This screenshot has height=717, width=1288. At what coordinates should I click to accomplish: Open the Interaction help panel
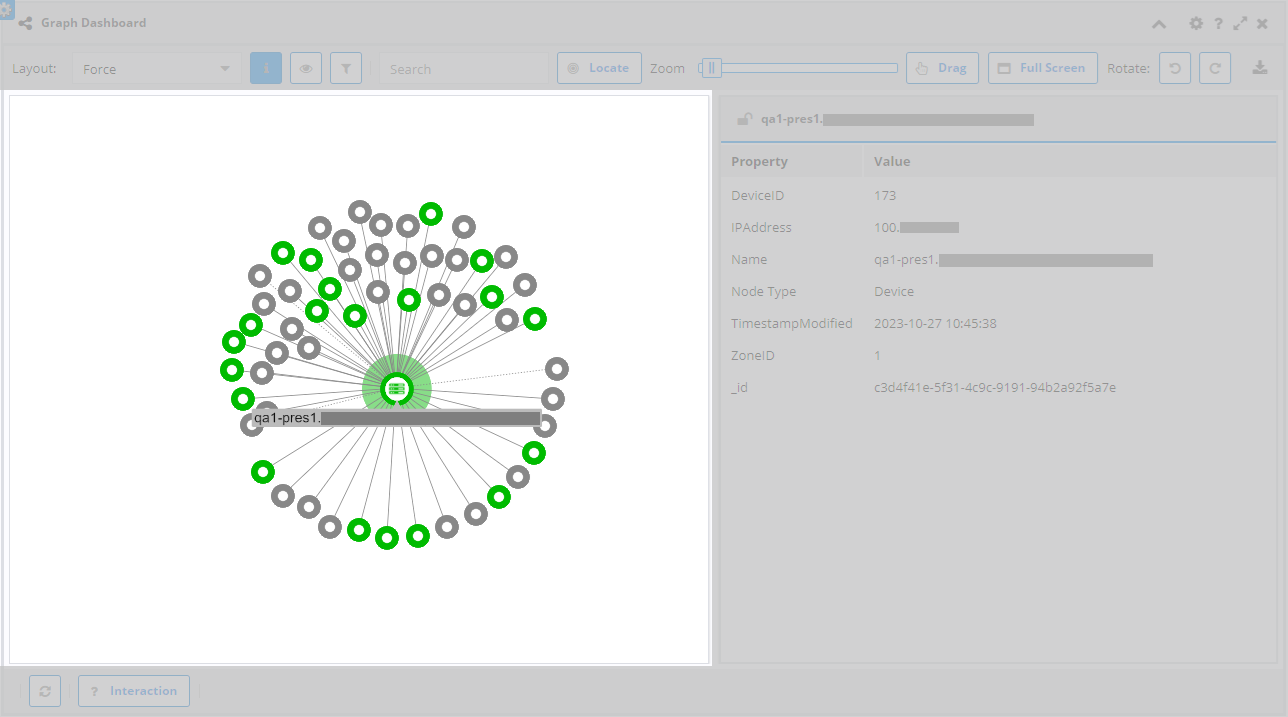[134, 690]
